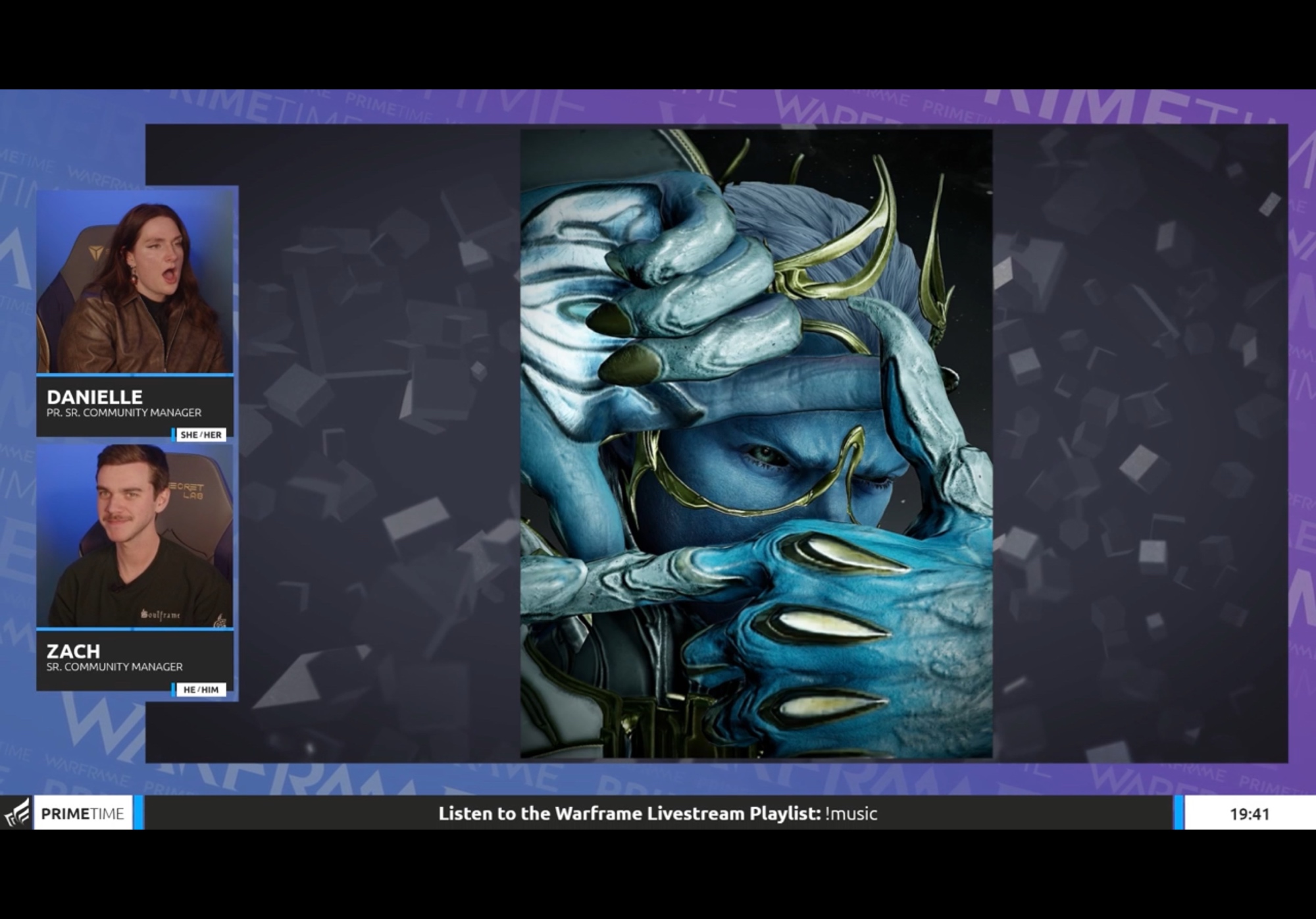This screenshot has width=1316, height=919.
Task: Click the Secretlab logo on Zach's chair
Action: click(x=187, y=490)
